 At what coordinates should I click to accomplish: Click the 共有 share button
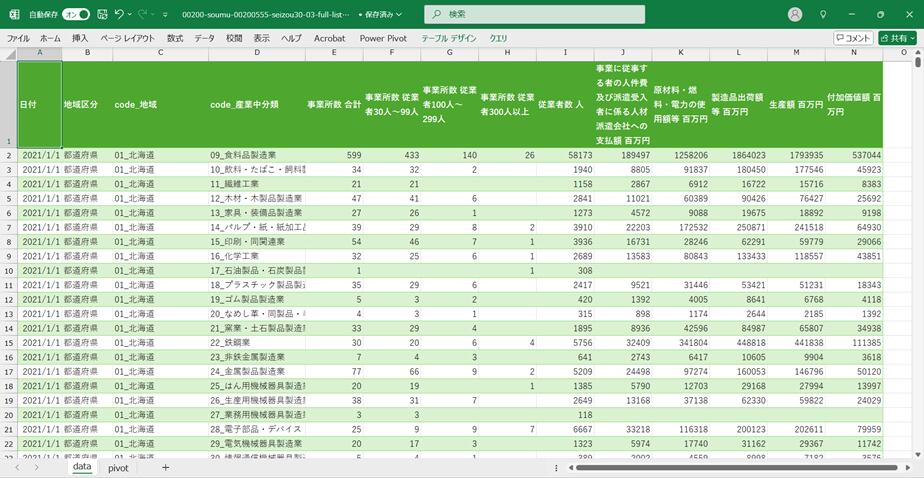(x=897, y=38)
